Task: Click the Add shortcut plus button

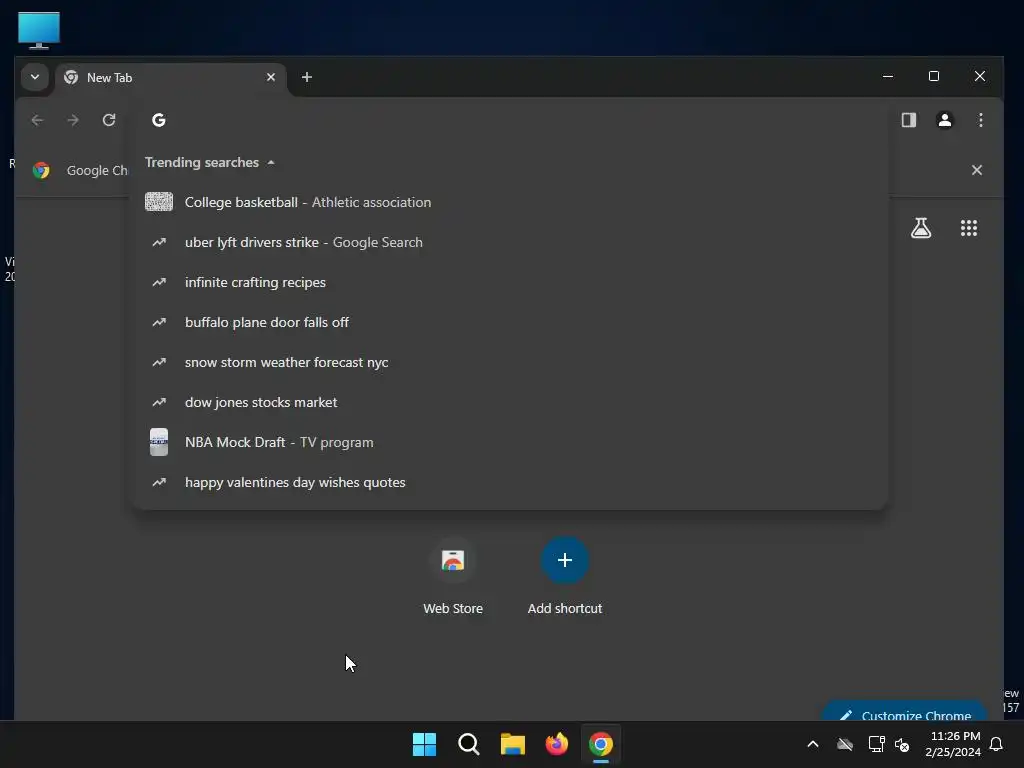Action: point(565,560)
